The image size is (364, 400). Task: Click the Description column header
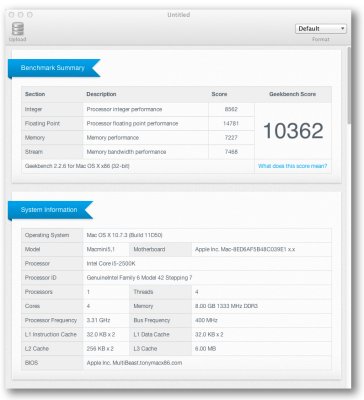pyautogui.click(x=101, y=94)
